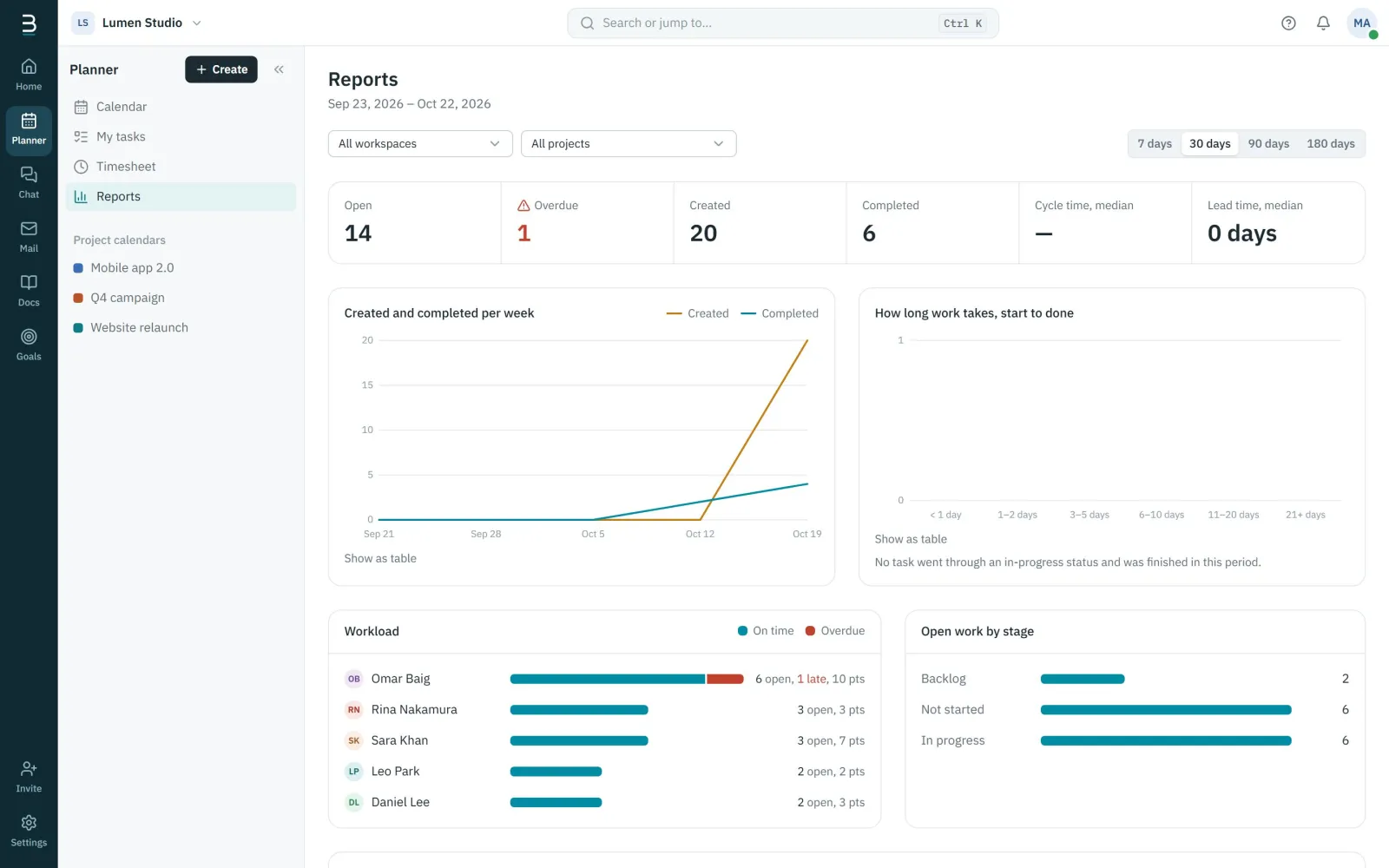The height and width of the screenshot is (868, 1389).
Task: Click Omar Baig's overdue red bar segment
Action: 725,679
